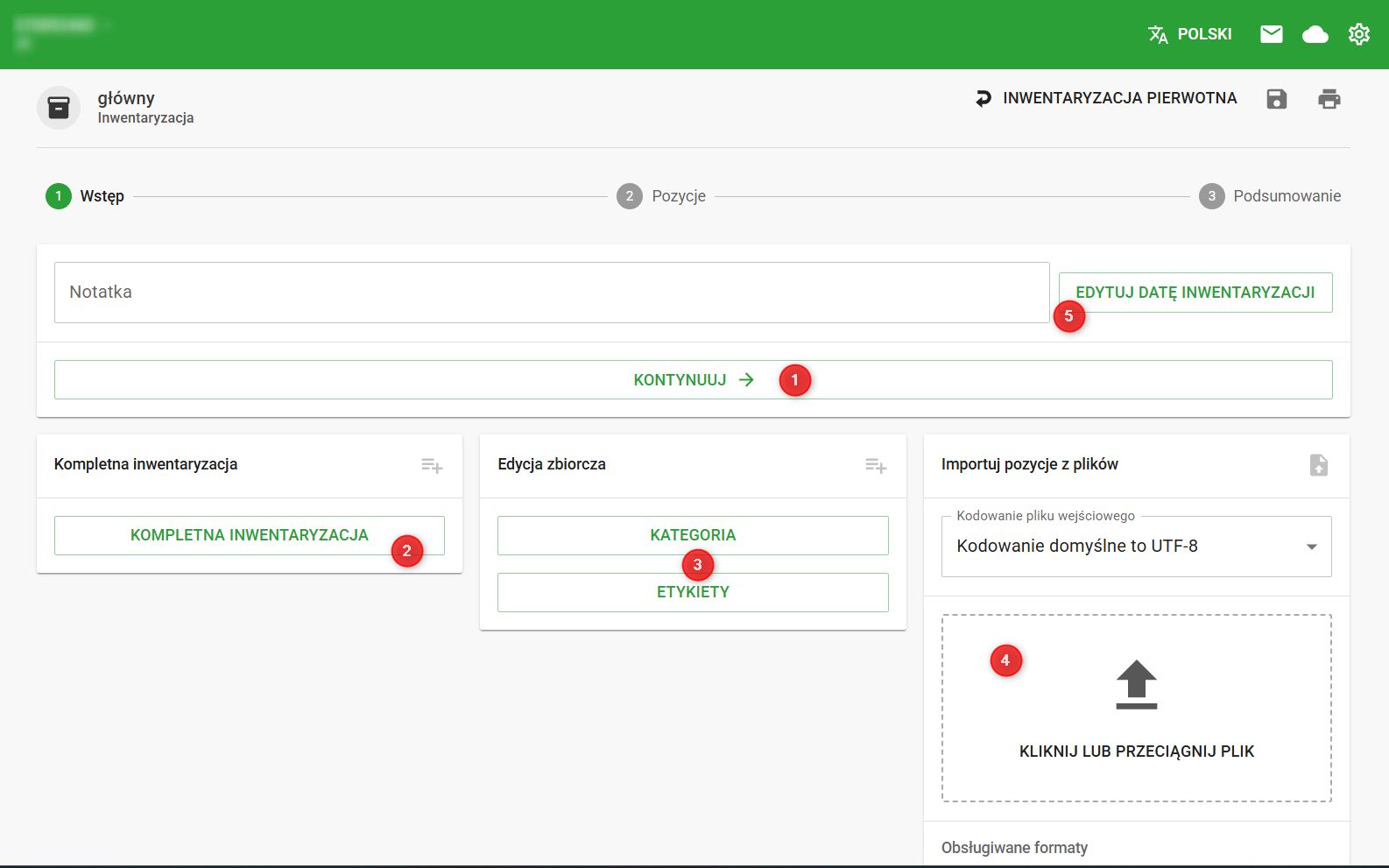Click the mail envelope icon in header

point(1271,34)
